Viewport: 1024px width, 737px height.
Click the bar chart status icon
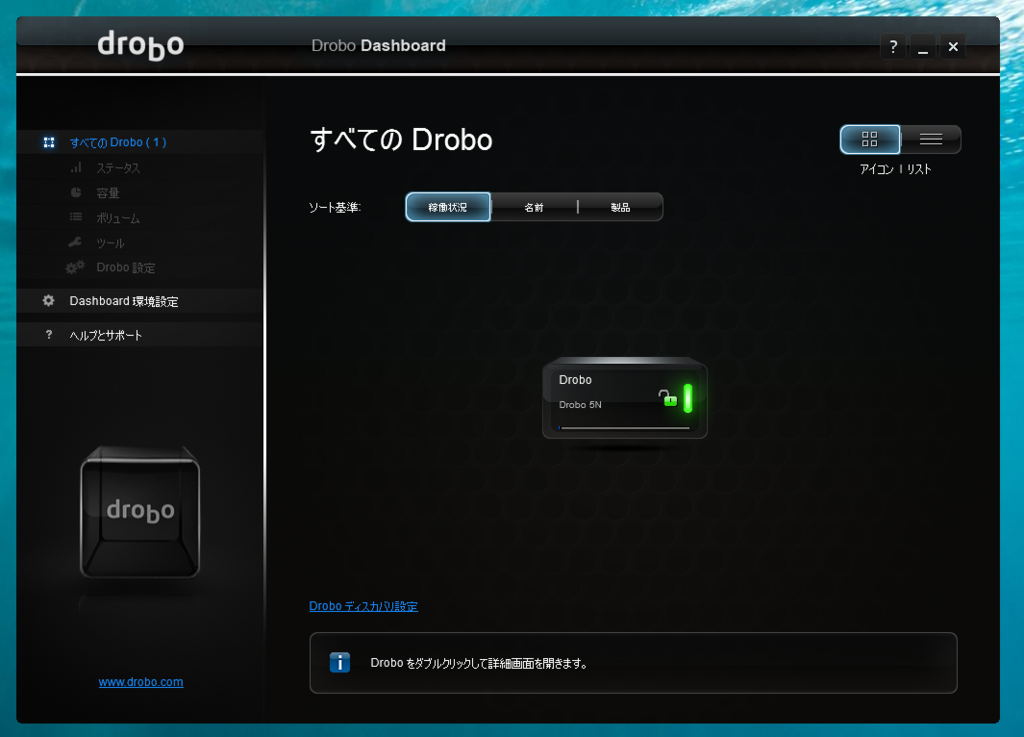[76, 167]
